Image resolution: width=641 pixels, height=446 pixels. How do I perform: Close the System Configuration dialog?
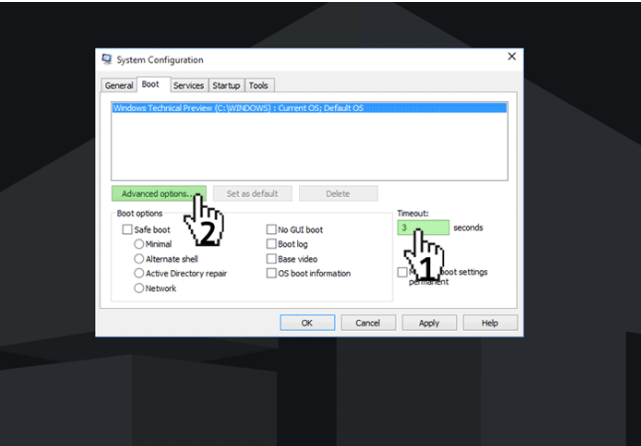[511, 56]
